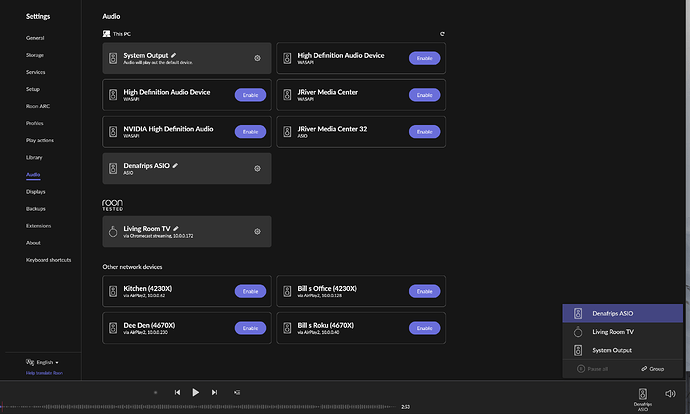Image resolution: width=690 pixels, height=414 pixels.
Task: Enable Dee Den (4670X) device
Action: click(x=250, y=328)
